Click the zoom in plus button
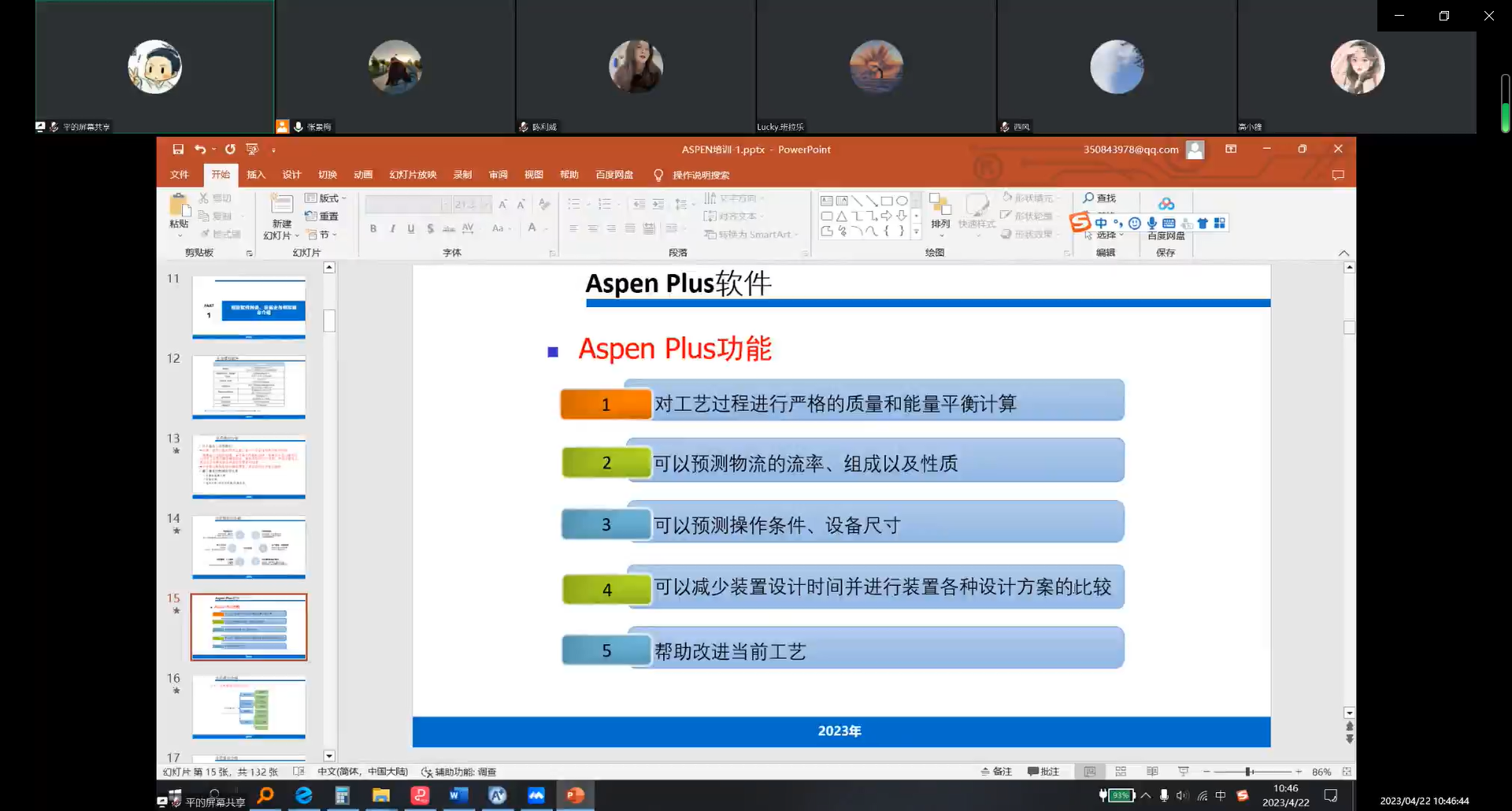Image resolution: width=1512 pixels, height=811 pixels. [x=1299, y=772]
